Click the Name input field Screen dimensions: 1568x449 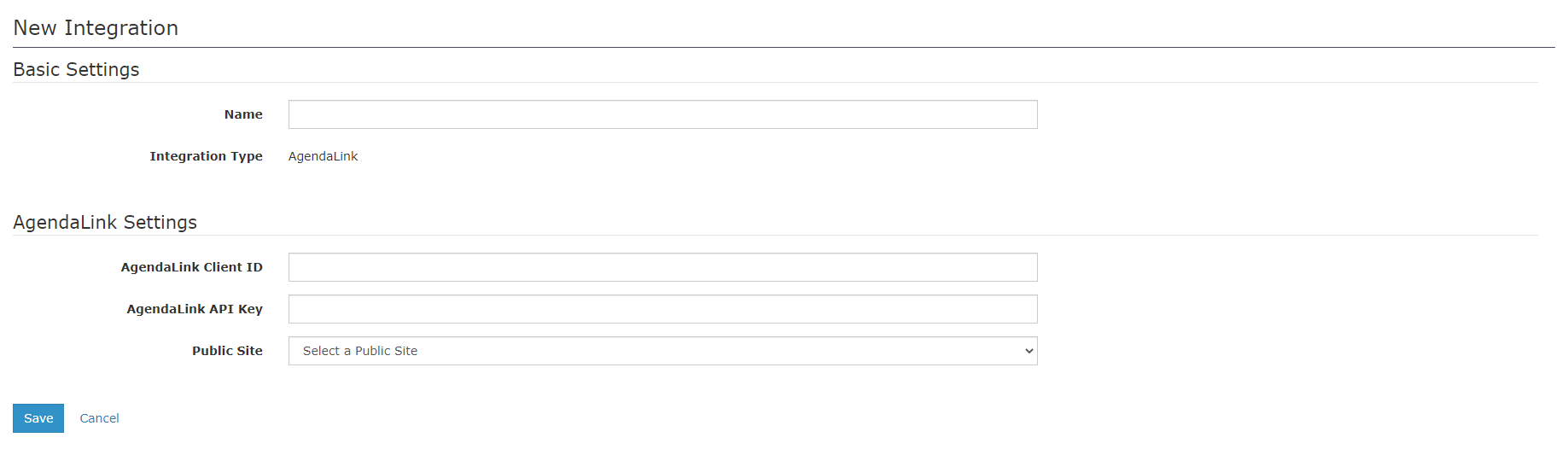[x=662, y=114]
